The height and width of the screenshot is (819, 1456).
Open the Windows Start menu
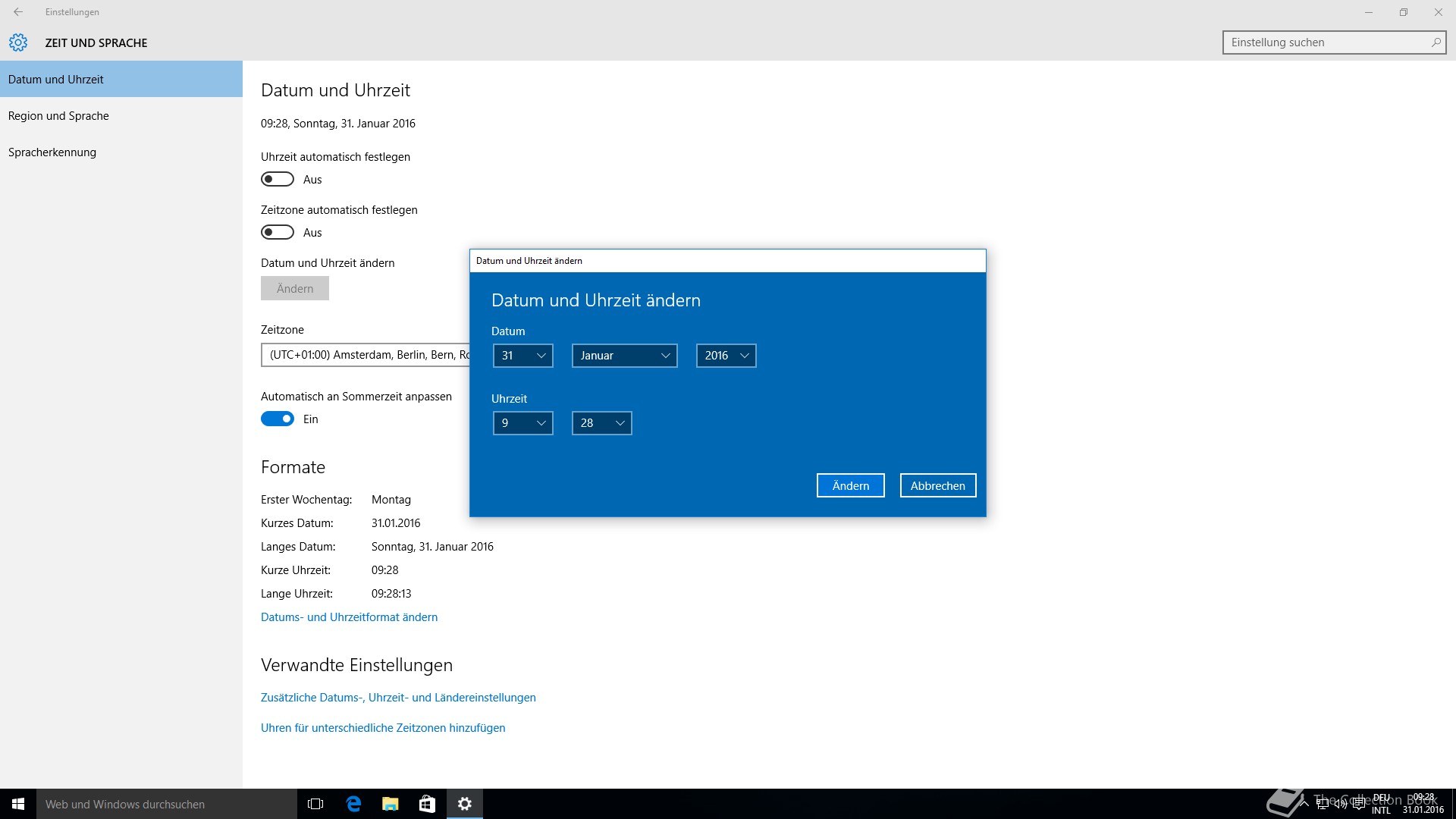pyautogui.click(x=18, y=804)
